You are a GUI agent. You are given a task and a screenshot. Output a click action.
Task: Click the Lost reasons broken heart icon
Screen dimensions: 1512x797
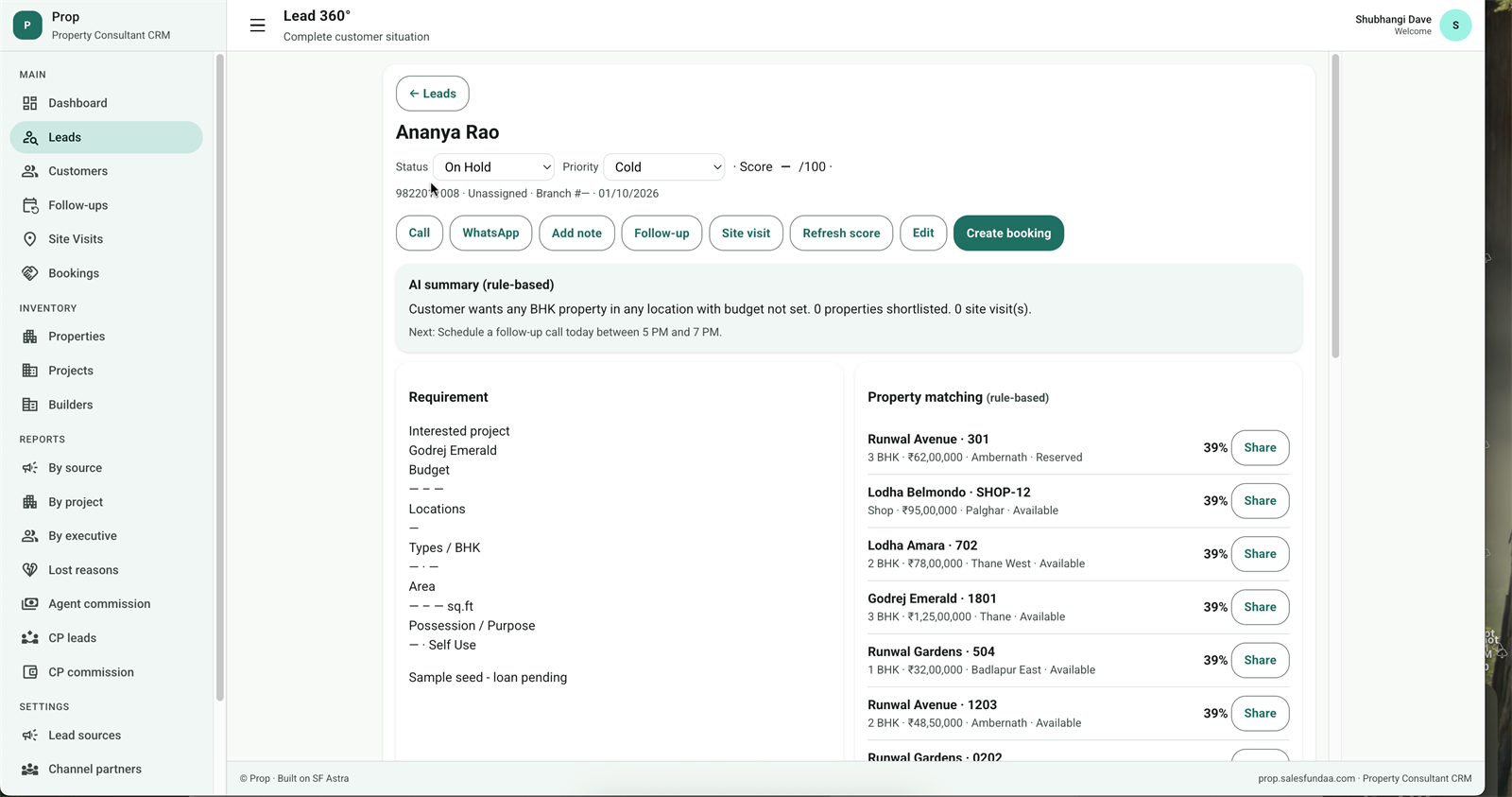click(x=30, y=570)
